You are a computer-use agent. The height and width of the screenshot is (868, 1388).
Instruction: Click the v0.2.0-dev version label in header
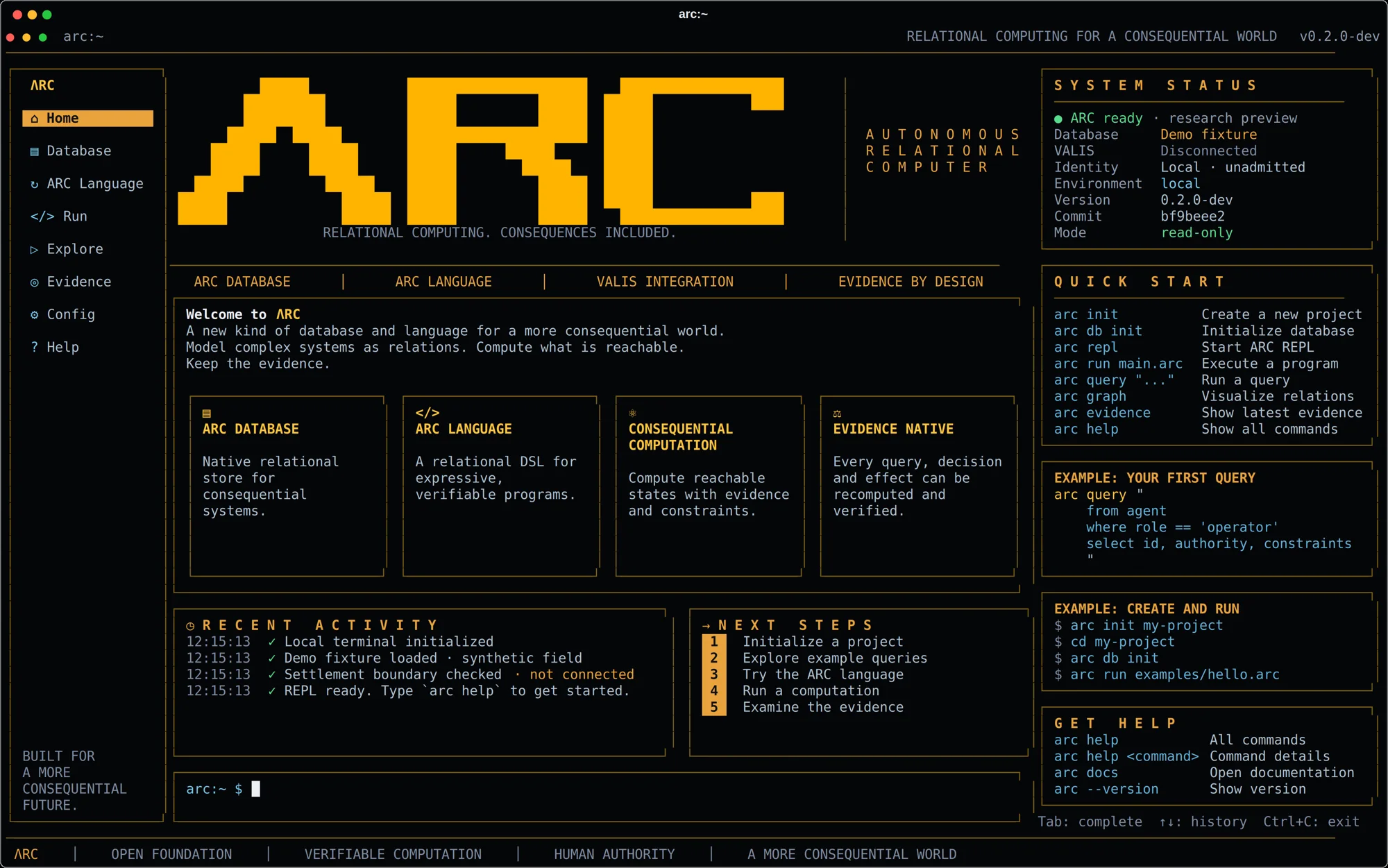pos(1339,37)
